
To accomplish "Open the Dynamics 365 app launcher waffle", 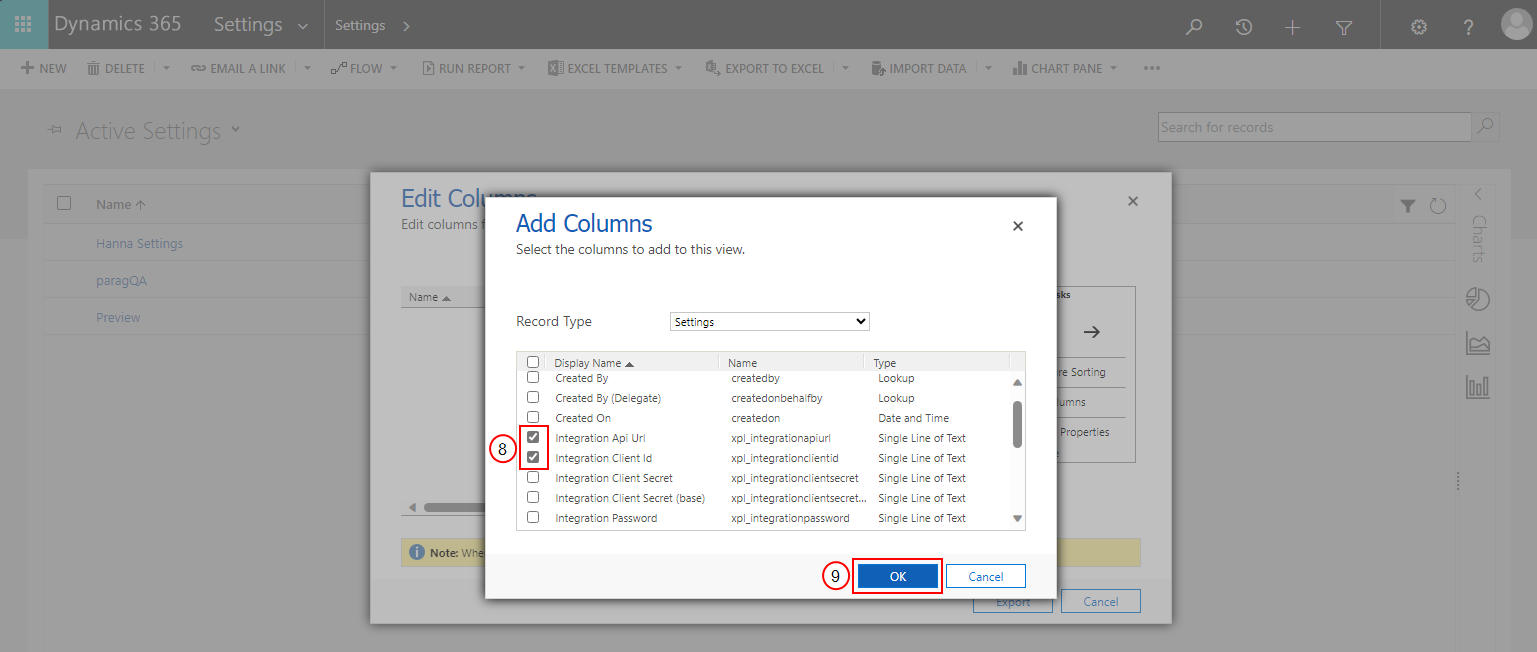I will (x=24, y=25).
